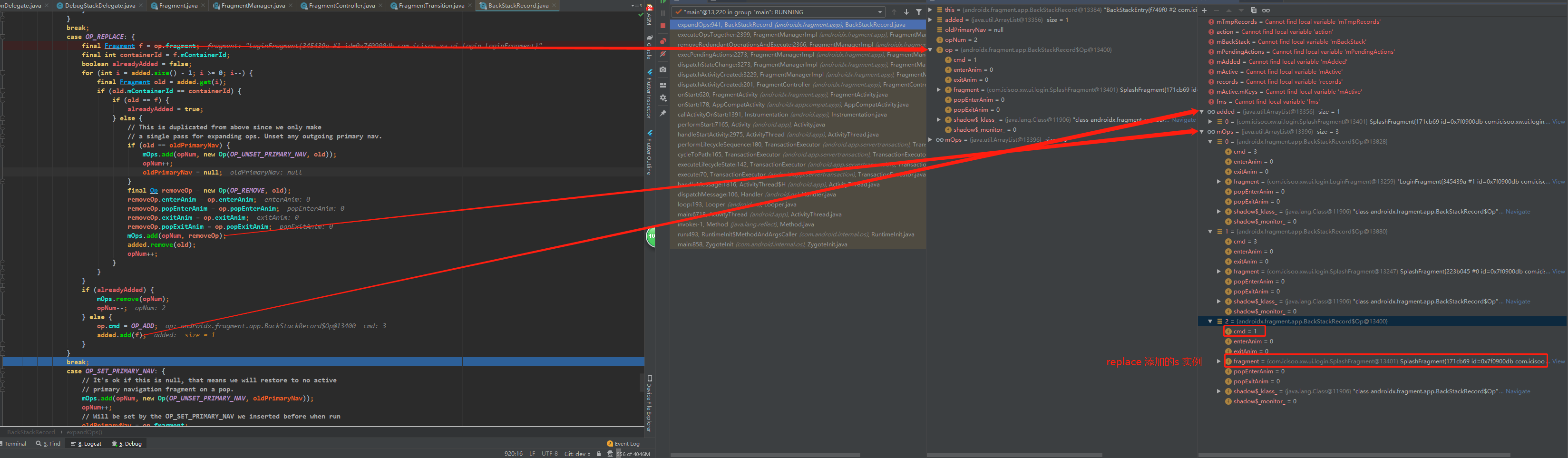Switch to the FragmentTransition.java tab

pyautogui.click(x=431, y=6)
